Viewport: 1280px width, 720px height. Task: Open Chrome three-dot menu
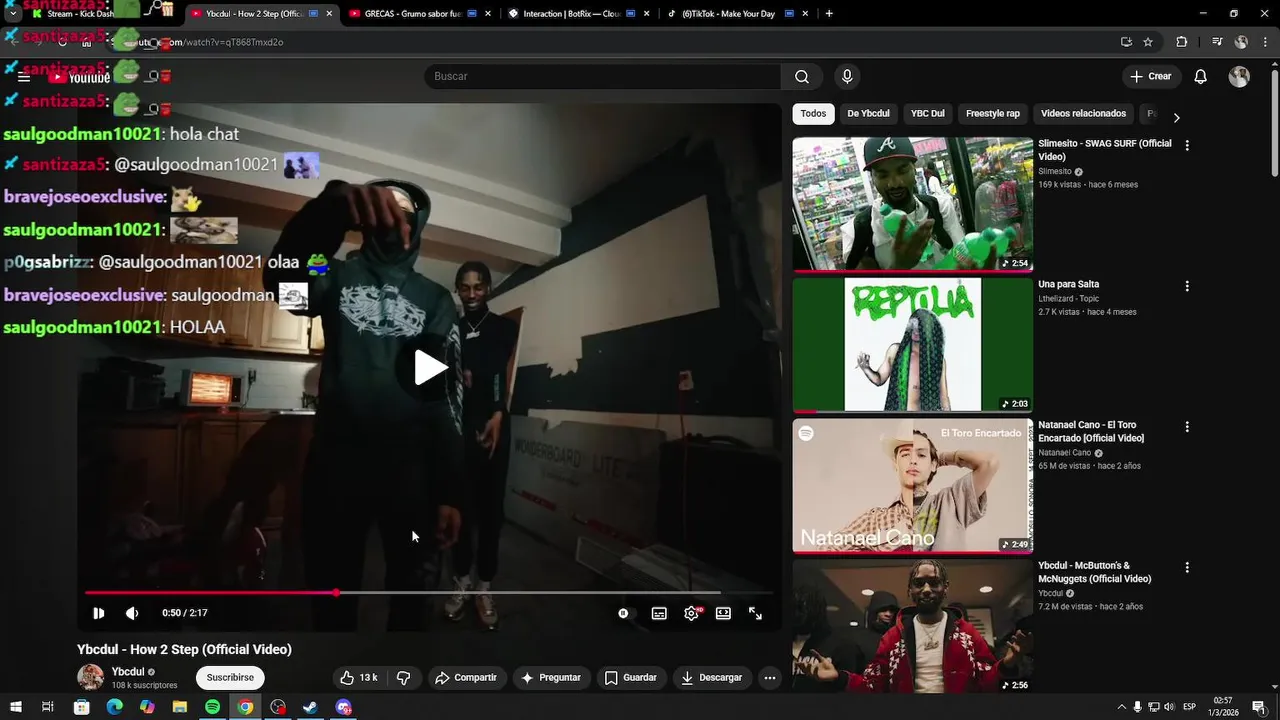(1265, 42)
